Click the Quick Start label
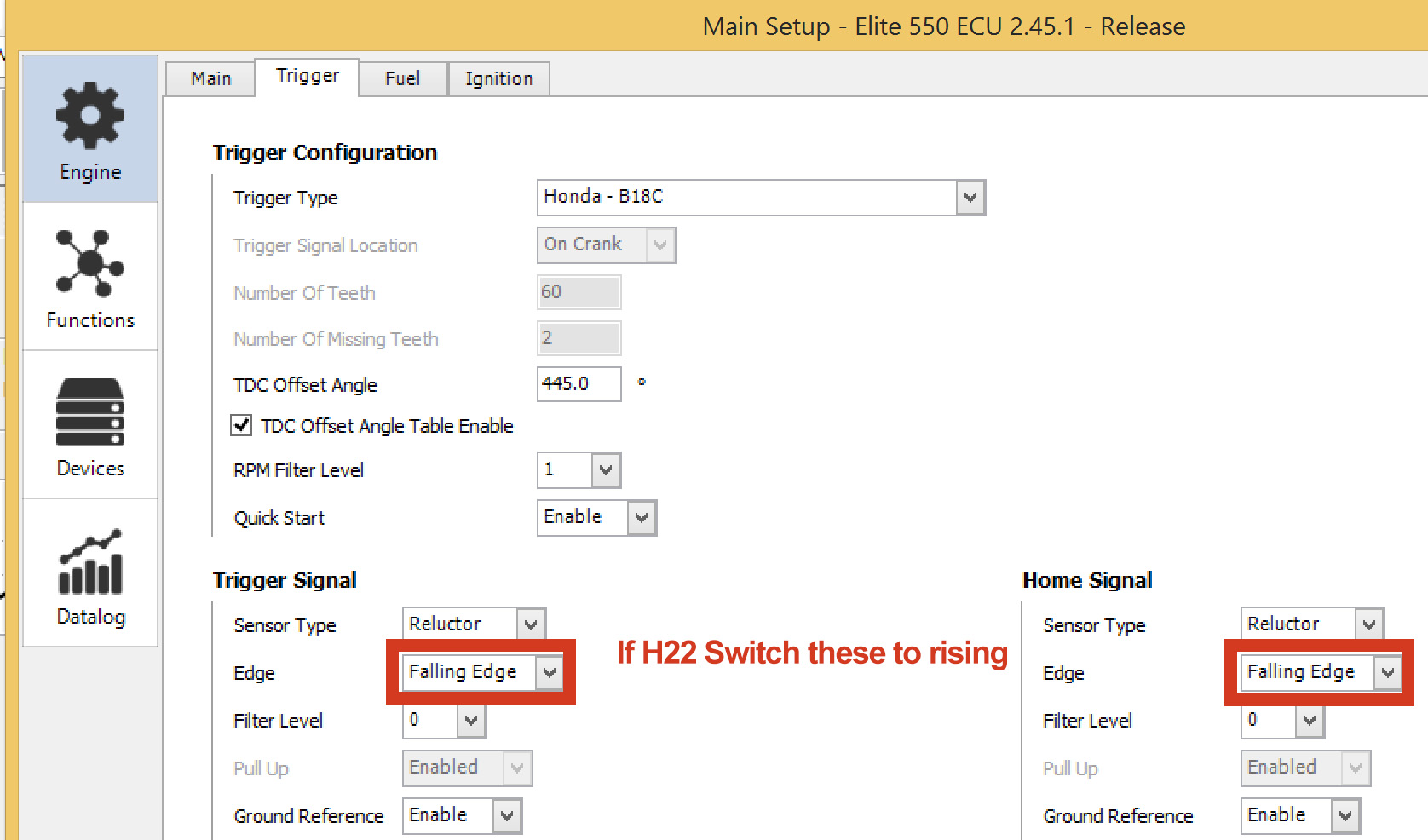This screenshot has height=840, width=1428. [x=279, y=518]
